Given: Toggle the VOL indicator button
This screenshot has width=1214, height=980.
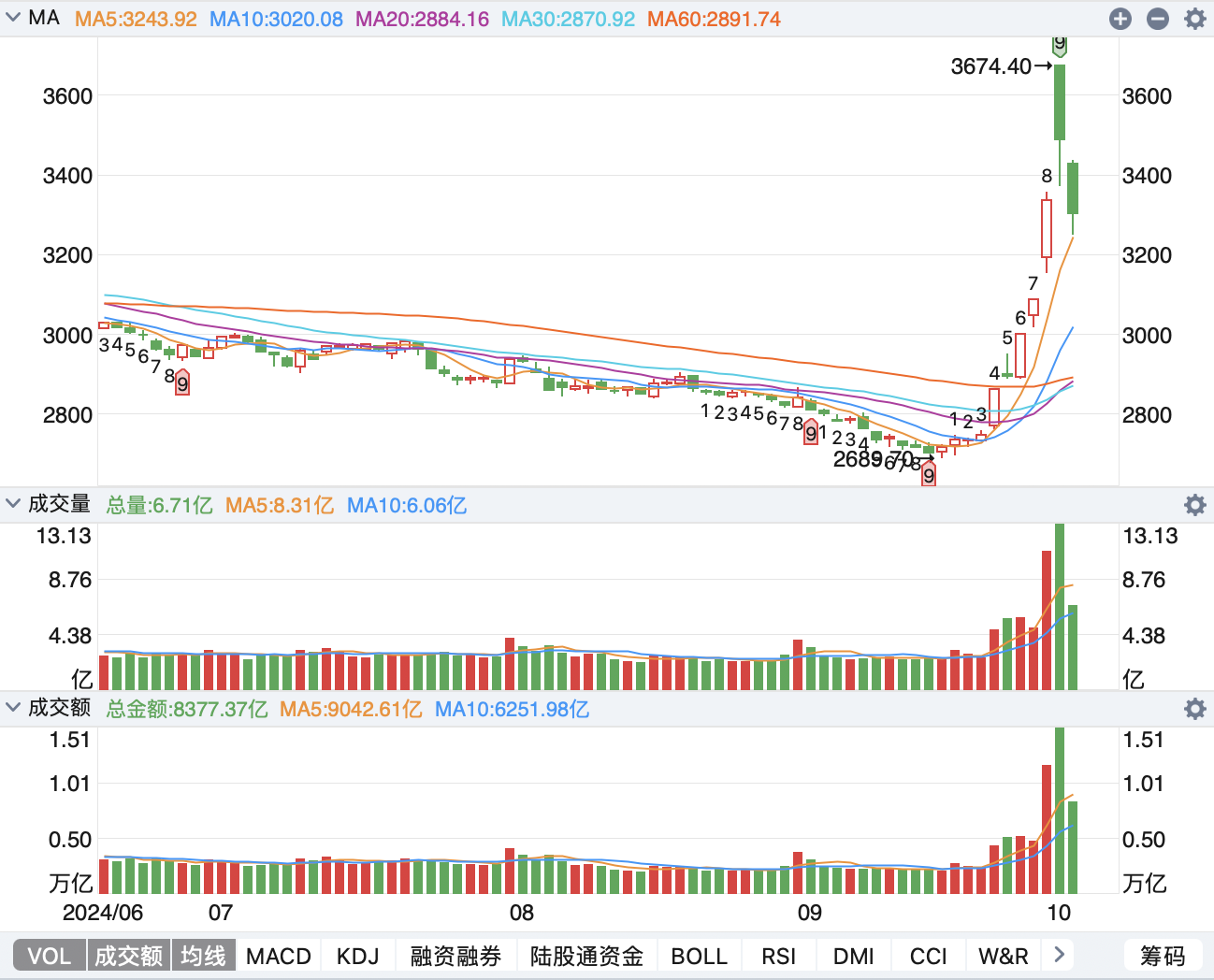Looking at the screenshot, I should coord(51,956).
